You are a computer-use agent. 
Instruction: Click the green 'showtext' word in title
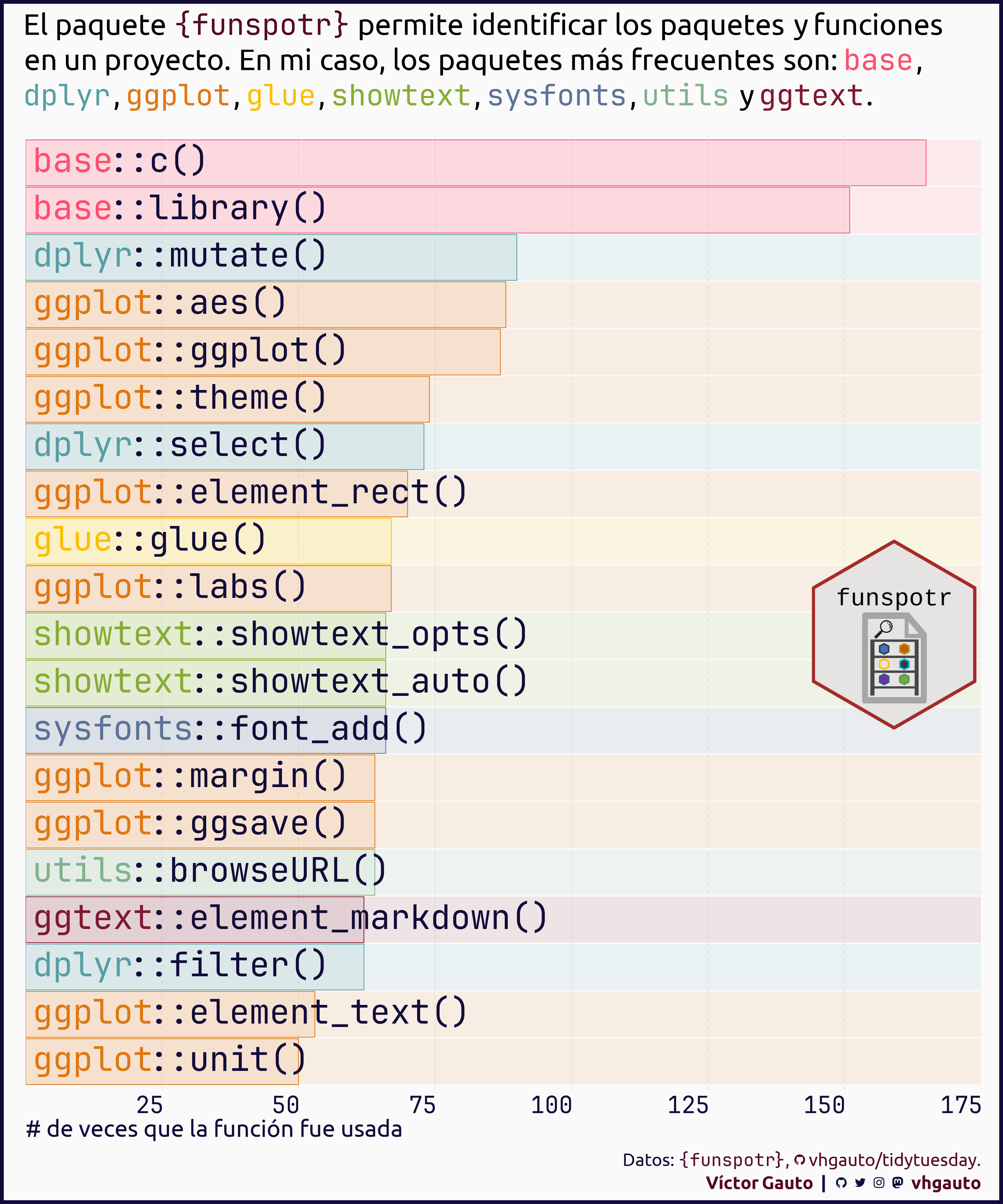pyautogui.click(x=401, y=96)
